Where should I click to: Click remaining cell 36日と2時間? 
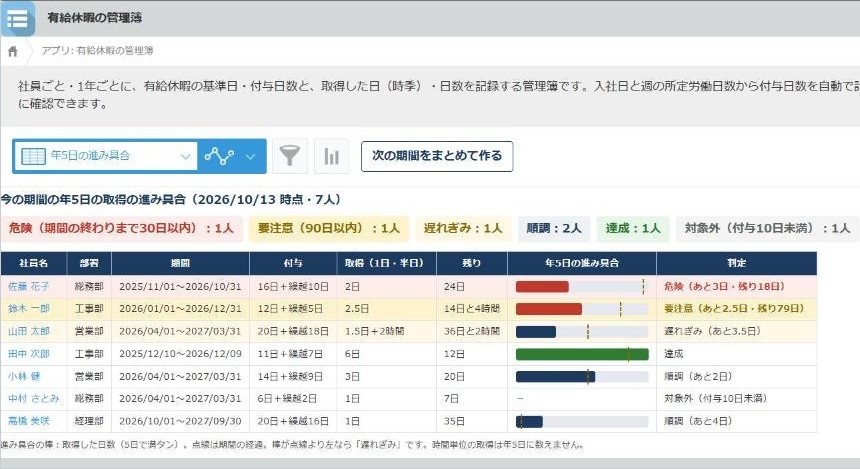pos(472,331)
